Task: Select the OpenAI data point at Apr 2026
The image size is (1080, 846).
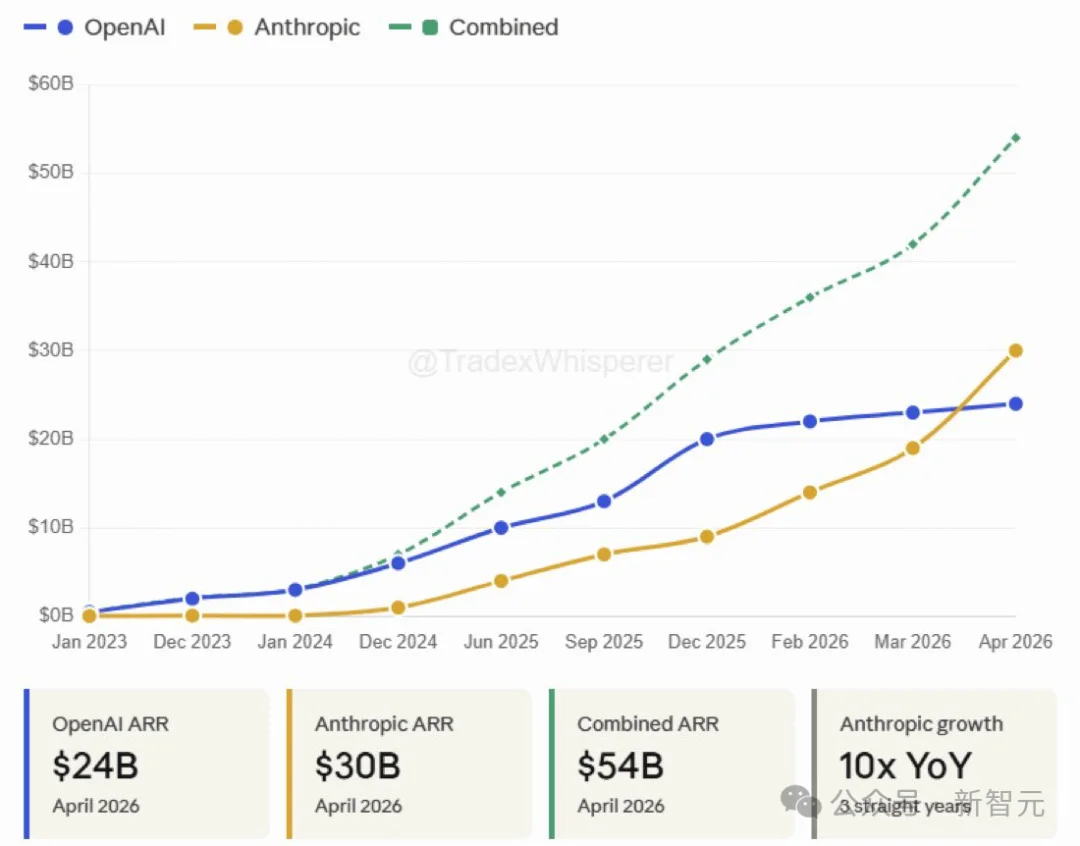Action: [x=1015, y=404]
